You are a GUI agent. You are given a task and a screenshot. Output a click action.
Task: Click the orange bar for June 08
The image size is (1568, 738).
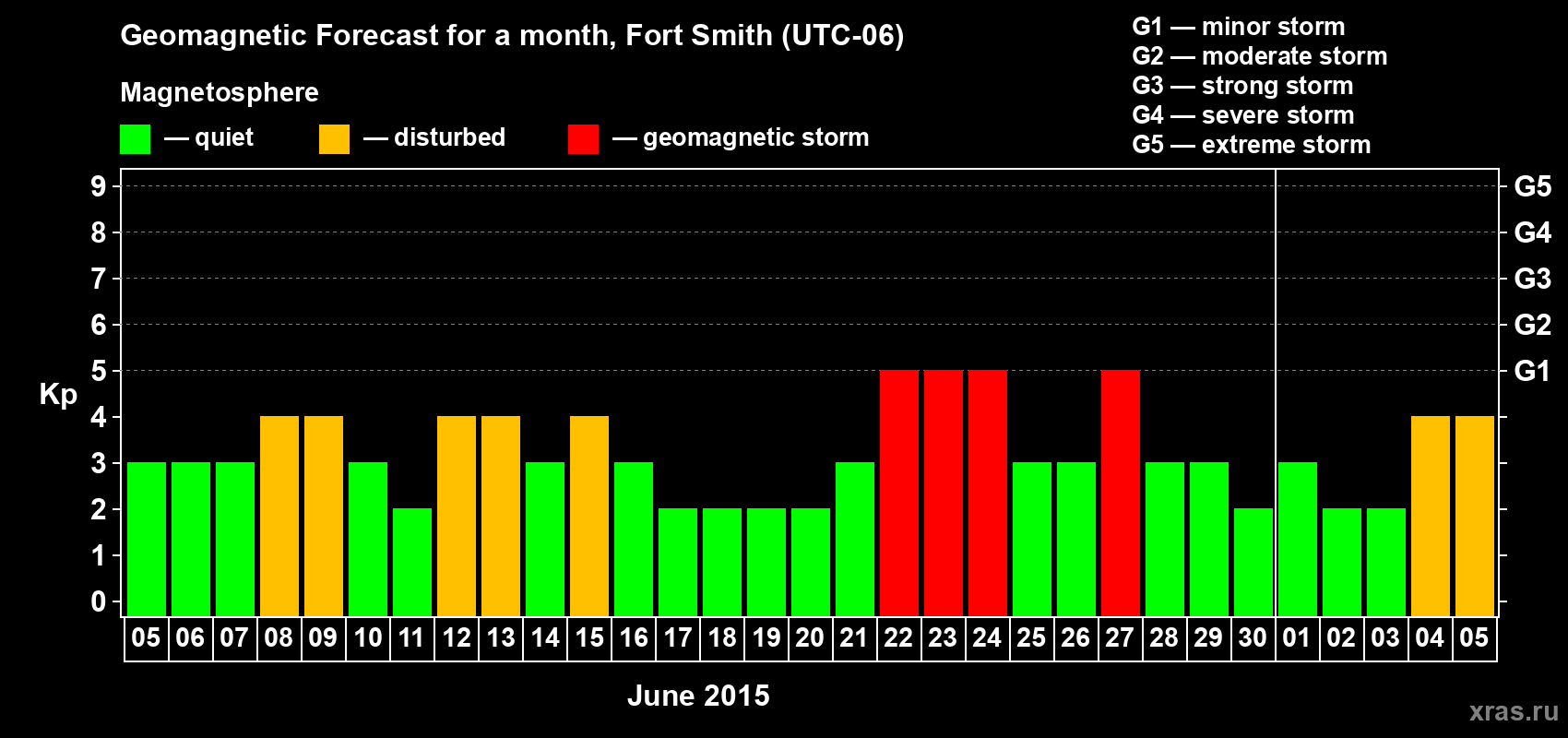tap(279, 516)
